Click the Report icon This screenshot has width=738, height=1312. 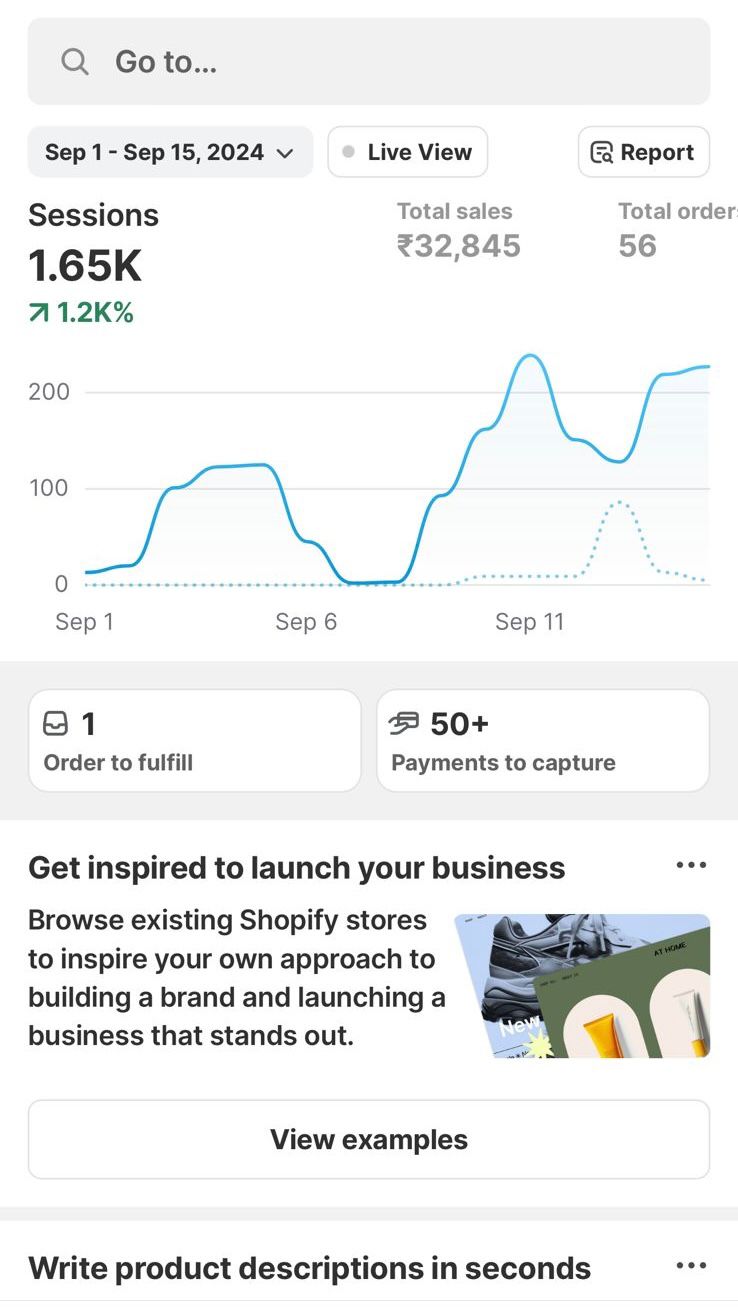tap(602, 153)
